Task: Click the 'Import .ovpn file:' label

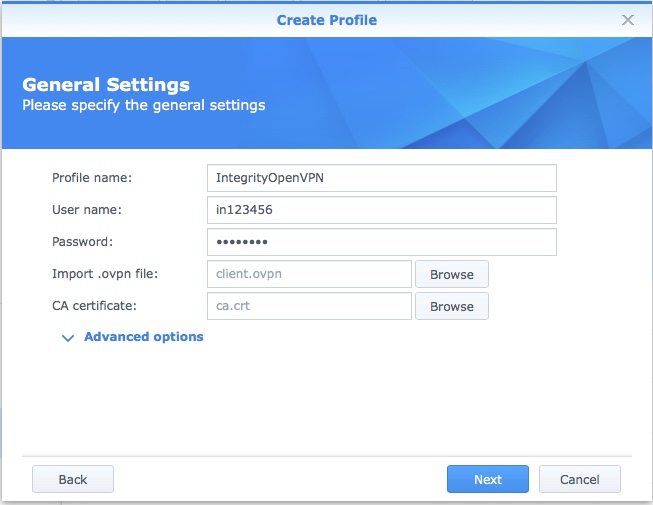Action: [x=105, y=274]
